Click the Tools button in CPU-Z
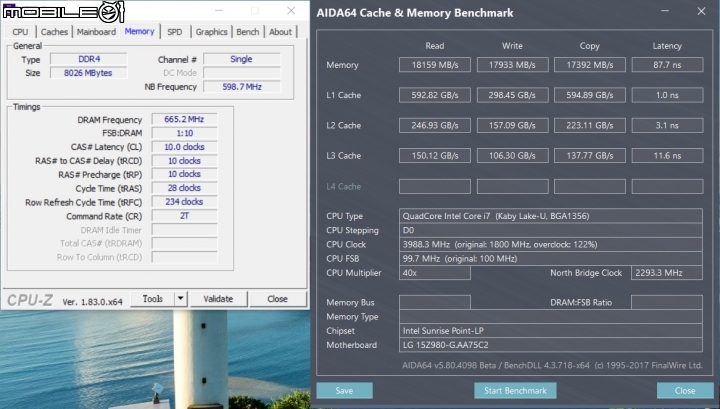The height and width of the screenshot is (409, 720). pos(152,299)
